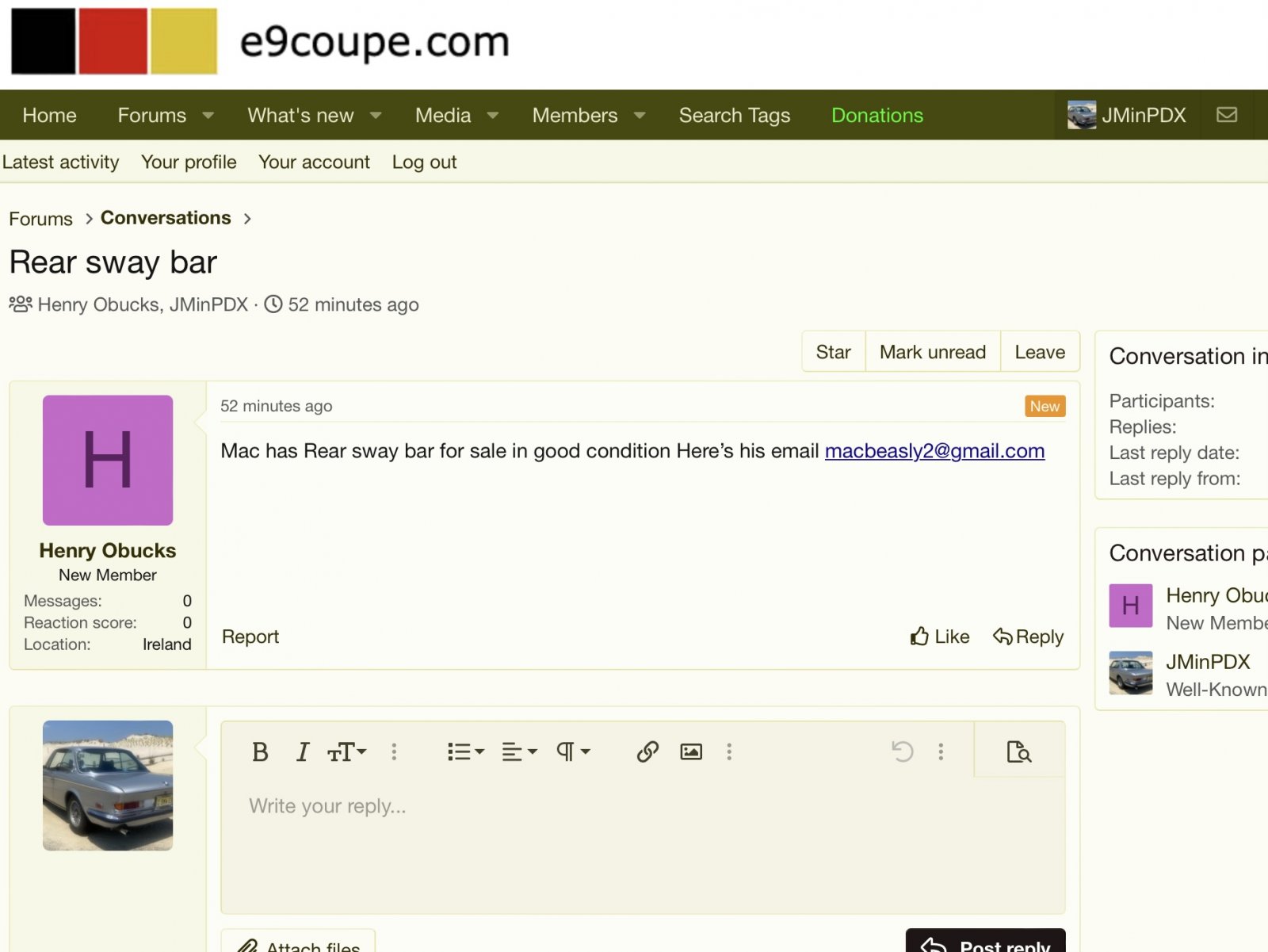1268x952 pixels.
Task: Click the undo icon in editor
Action: pyautogui.click(x=902, y=751)
